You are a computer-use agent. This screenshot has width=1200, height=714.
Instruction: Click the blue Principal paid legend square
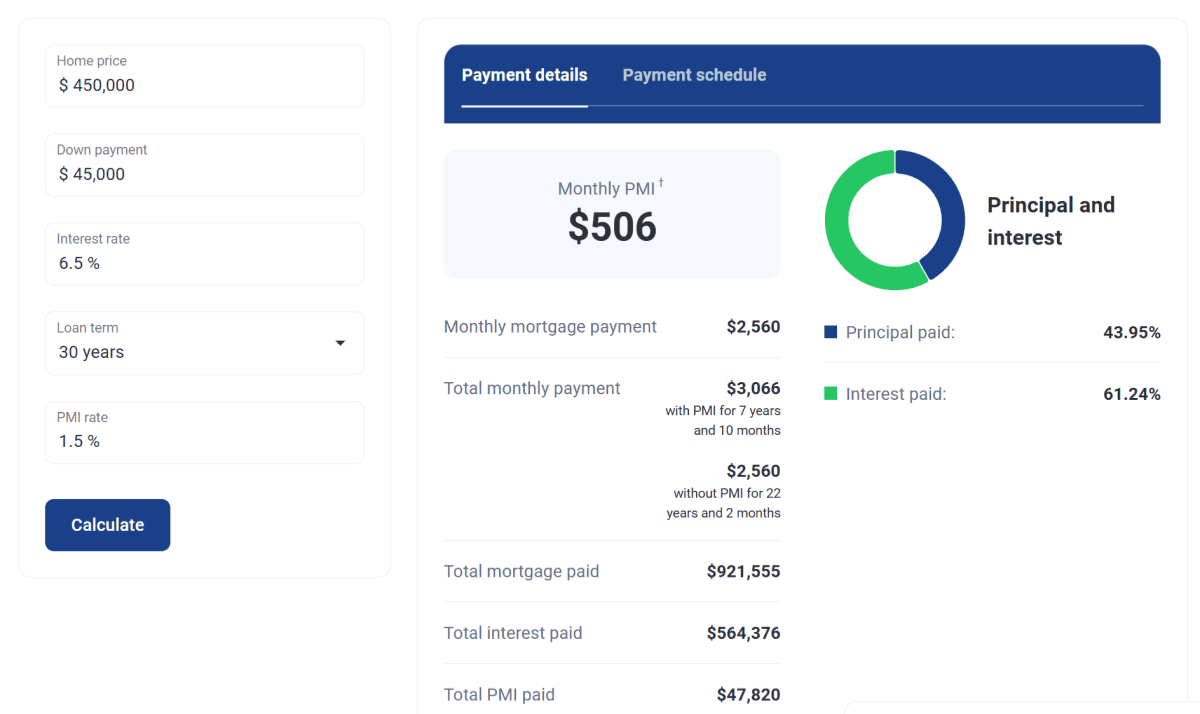click(830, 332)
